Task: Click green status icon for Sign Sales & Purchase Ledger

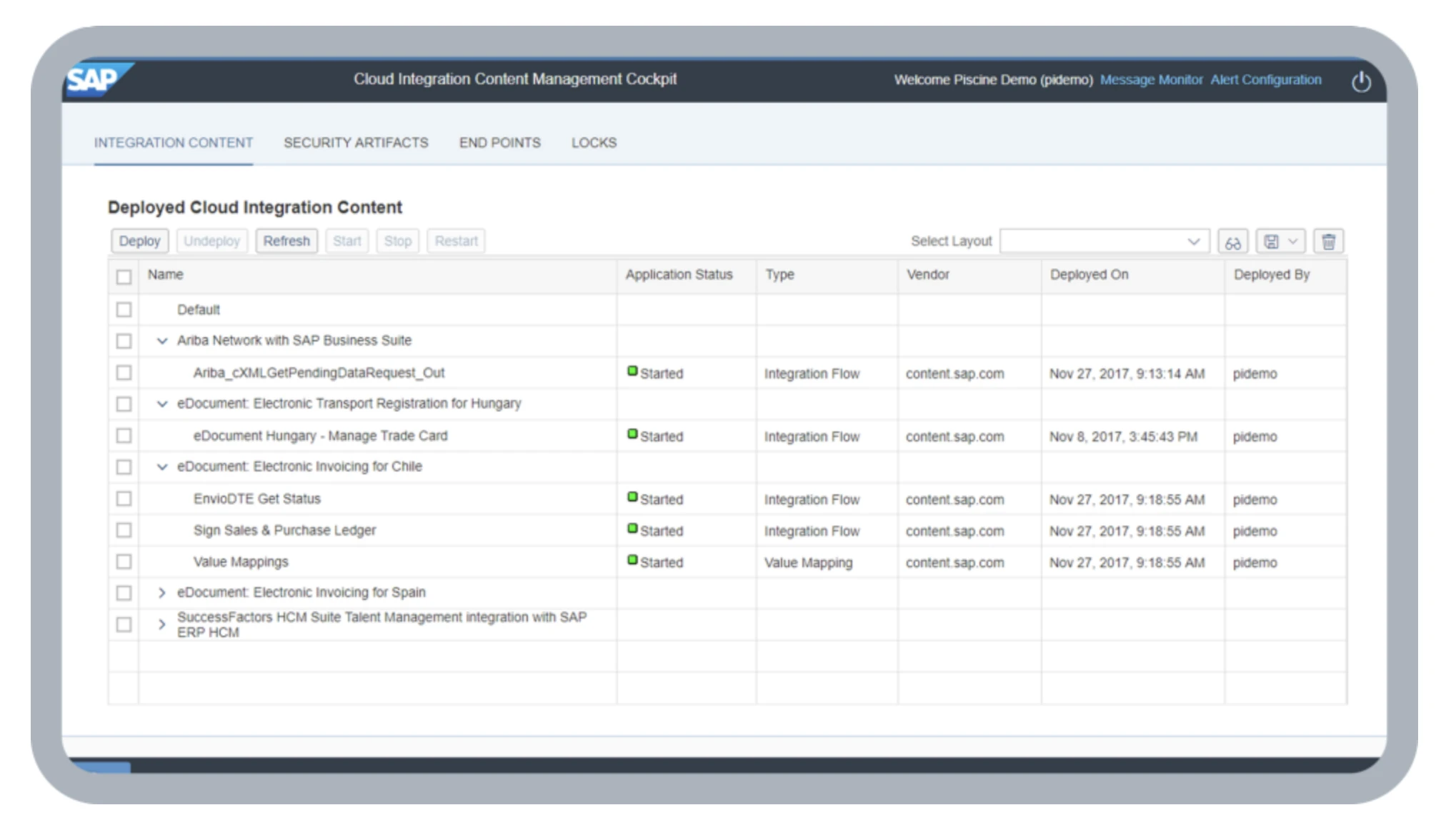Action: 632,529
